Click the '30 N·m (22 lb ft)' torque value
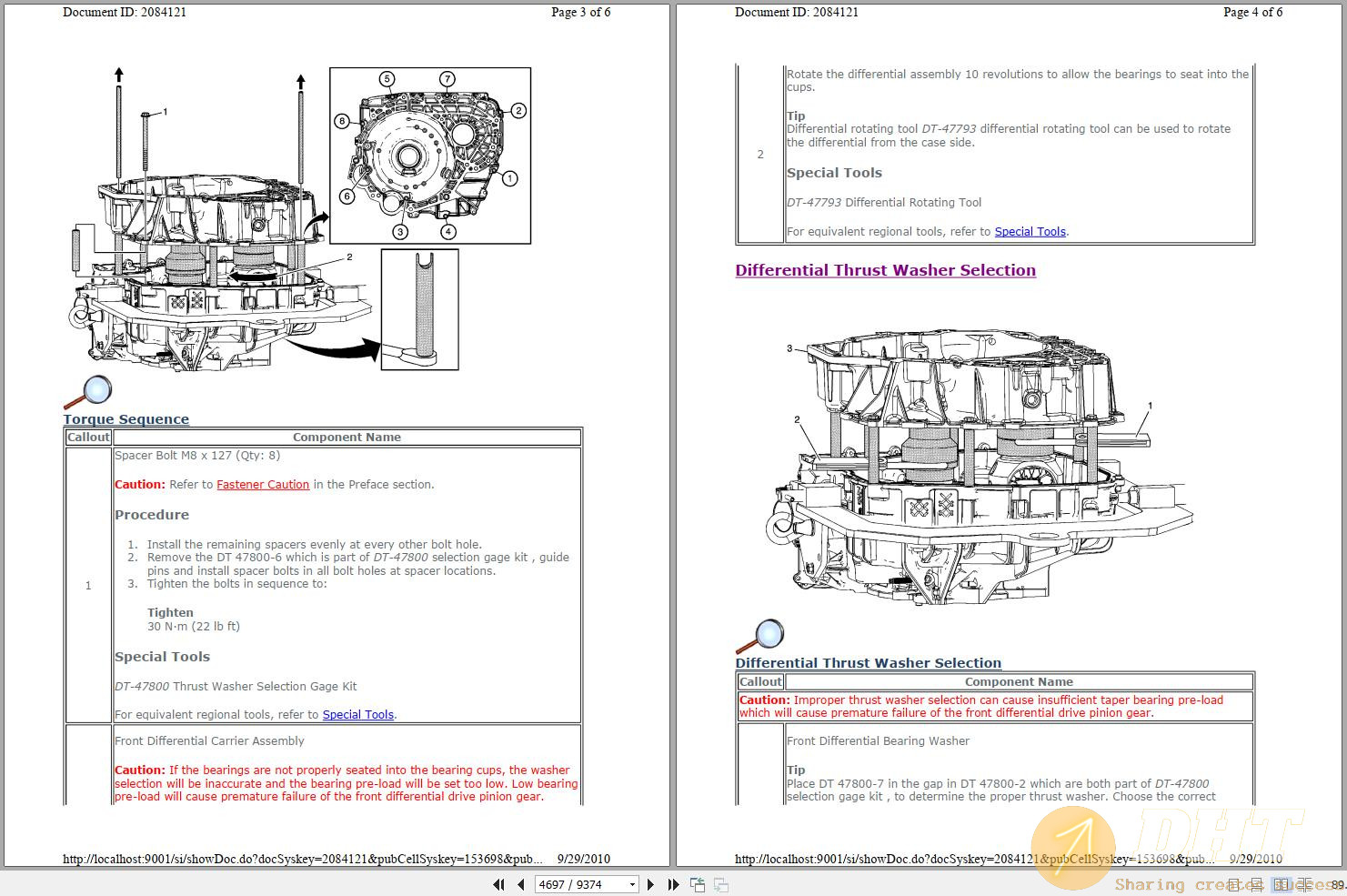Image resolution: width=1347 pixels, height=896 pixels. coord(194,627)
